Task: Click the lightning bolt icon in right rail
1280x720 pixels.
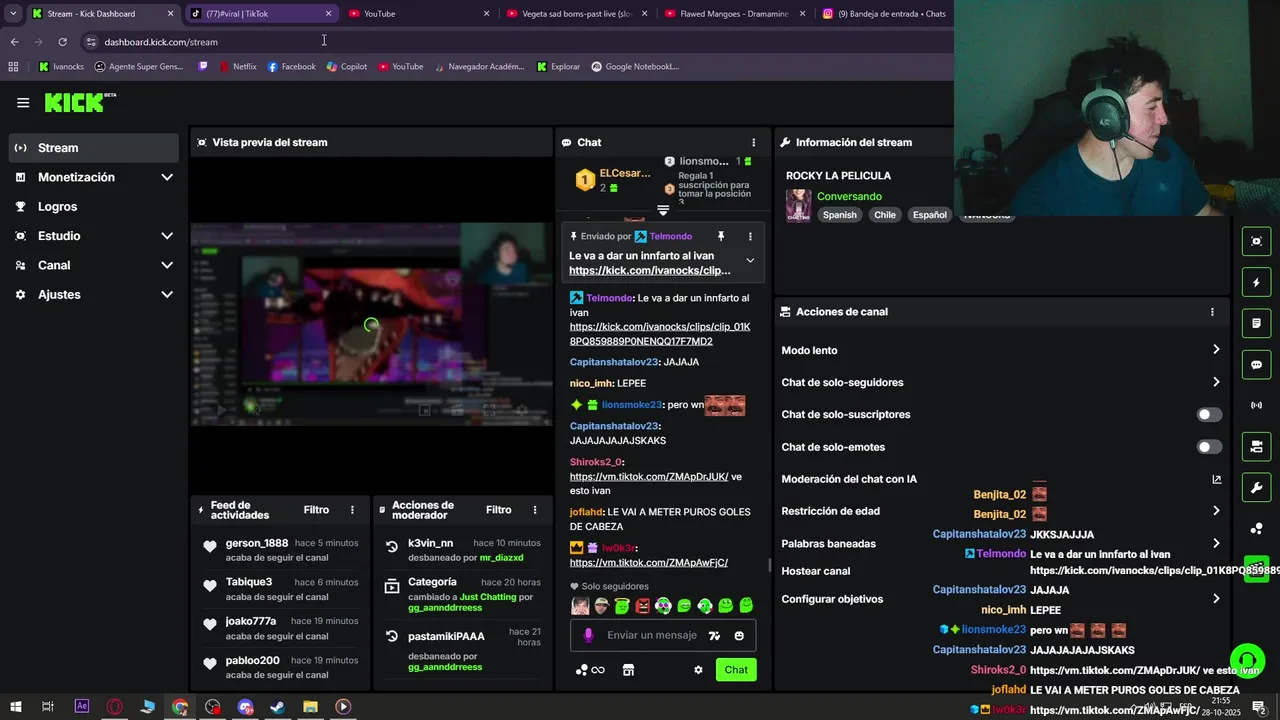Action: [x=1256, y=283]
